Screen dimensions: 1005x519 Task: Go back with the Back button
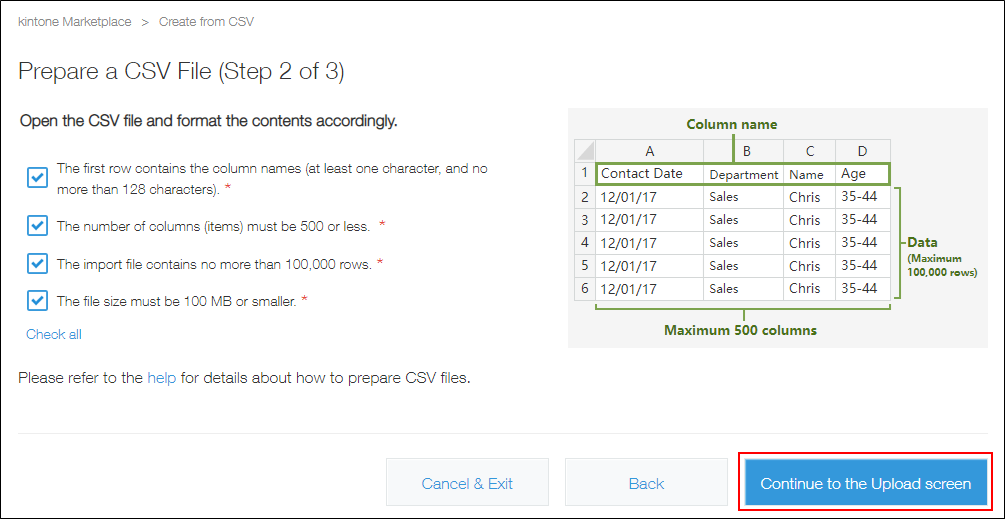tap(646, 483)
